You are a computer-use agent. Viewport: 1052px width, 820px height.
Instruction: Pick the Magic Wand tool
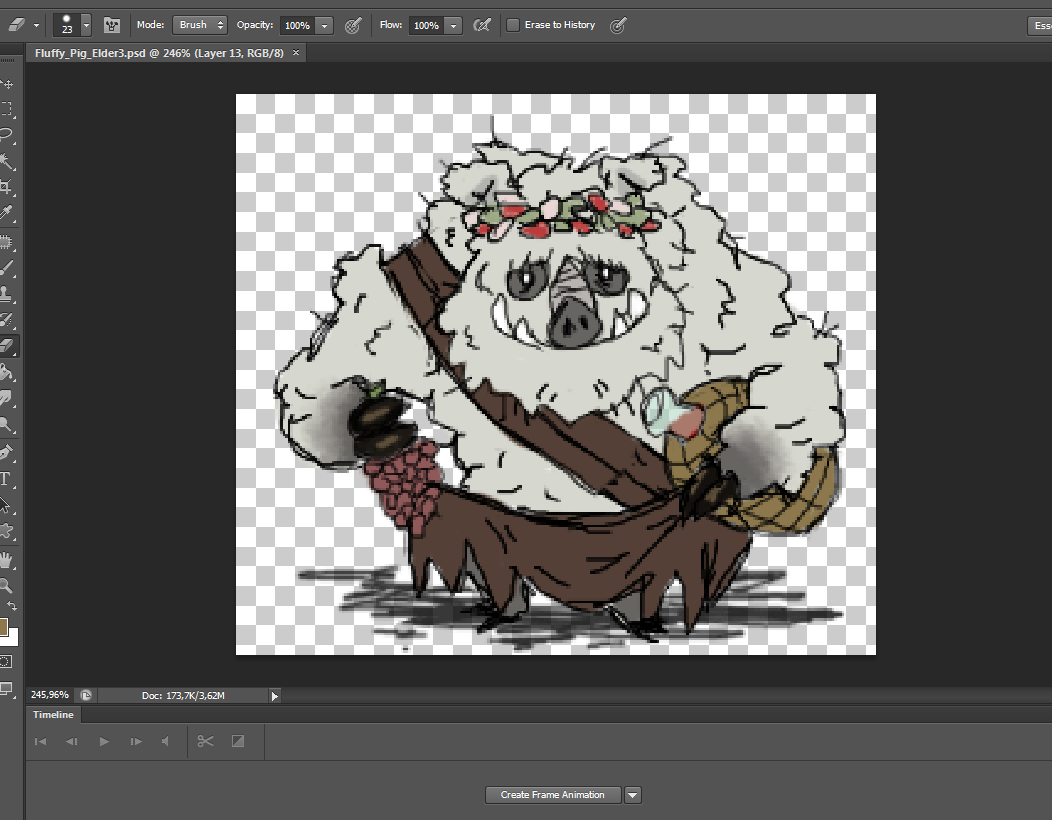(x=7, y=161)
